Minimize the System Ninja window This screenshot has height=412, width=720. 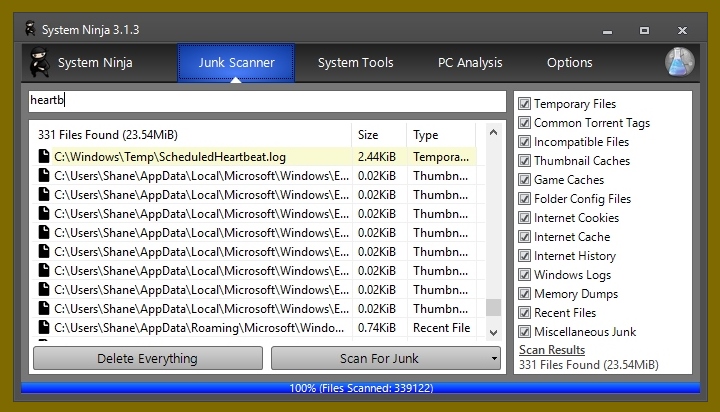pyautogui.click(x=608, y=30)
